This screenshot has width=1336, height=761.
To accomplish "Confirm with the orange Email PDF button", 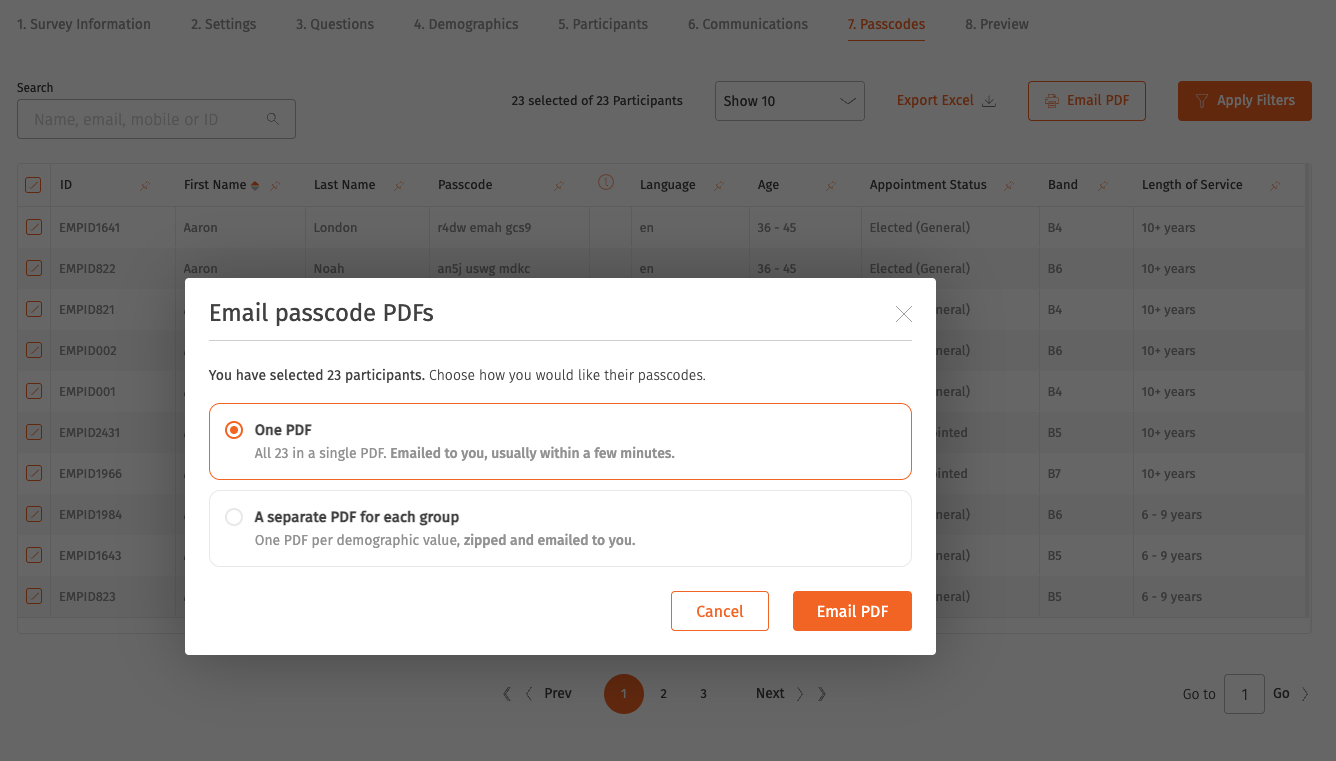I will pyautogui.click(x=852, y=611).
